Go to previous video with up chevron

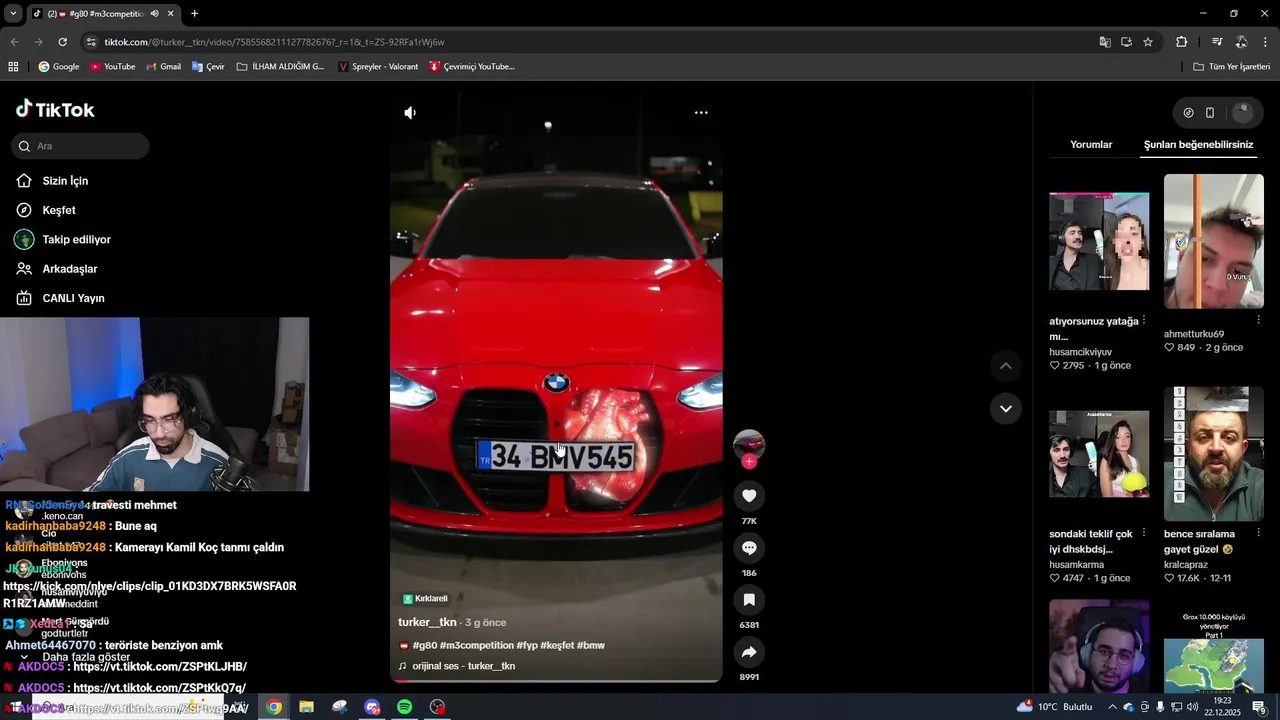(x=1006, y=366)
